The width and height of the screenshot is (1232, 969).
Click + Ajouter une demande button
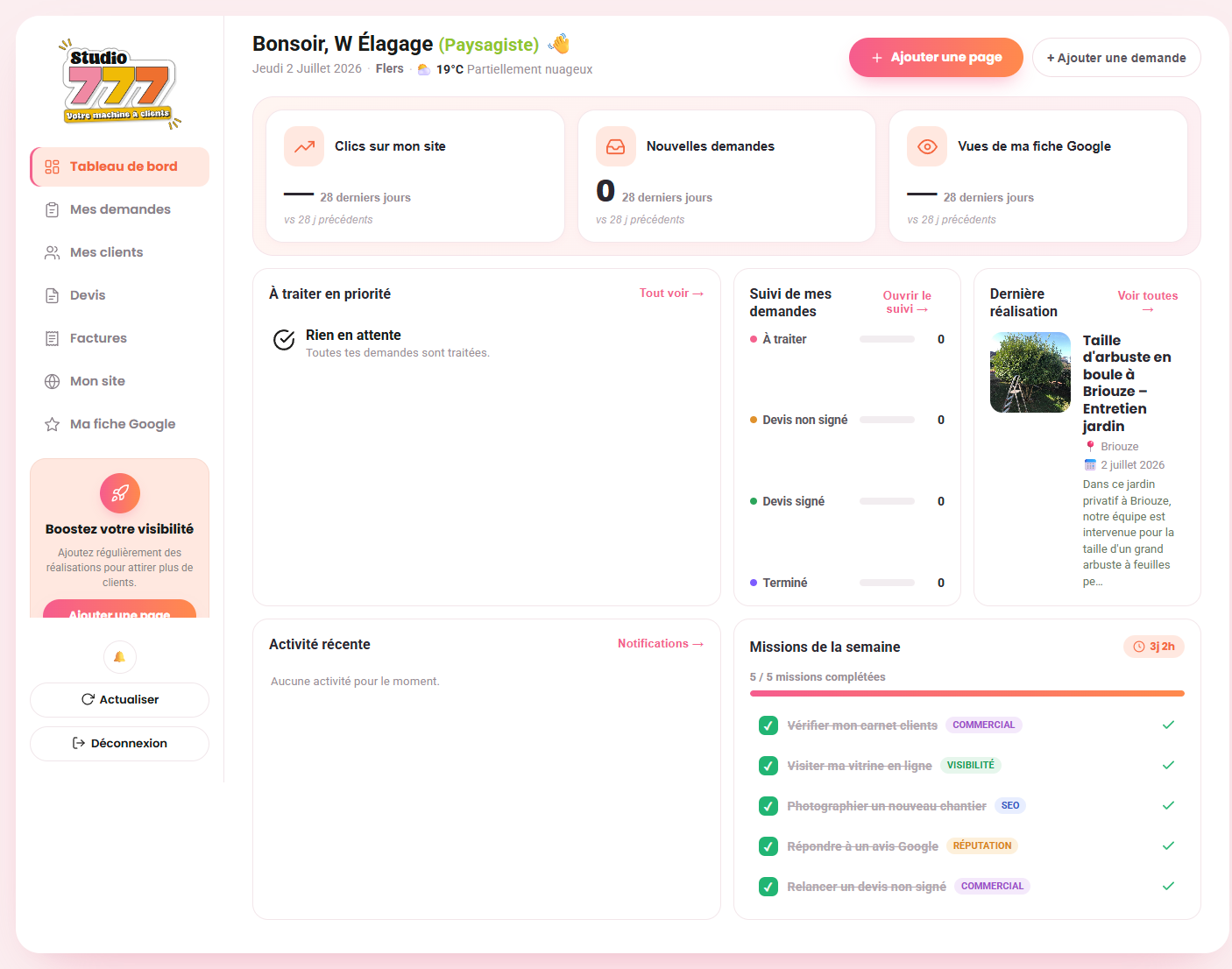(1116, 57)
